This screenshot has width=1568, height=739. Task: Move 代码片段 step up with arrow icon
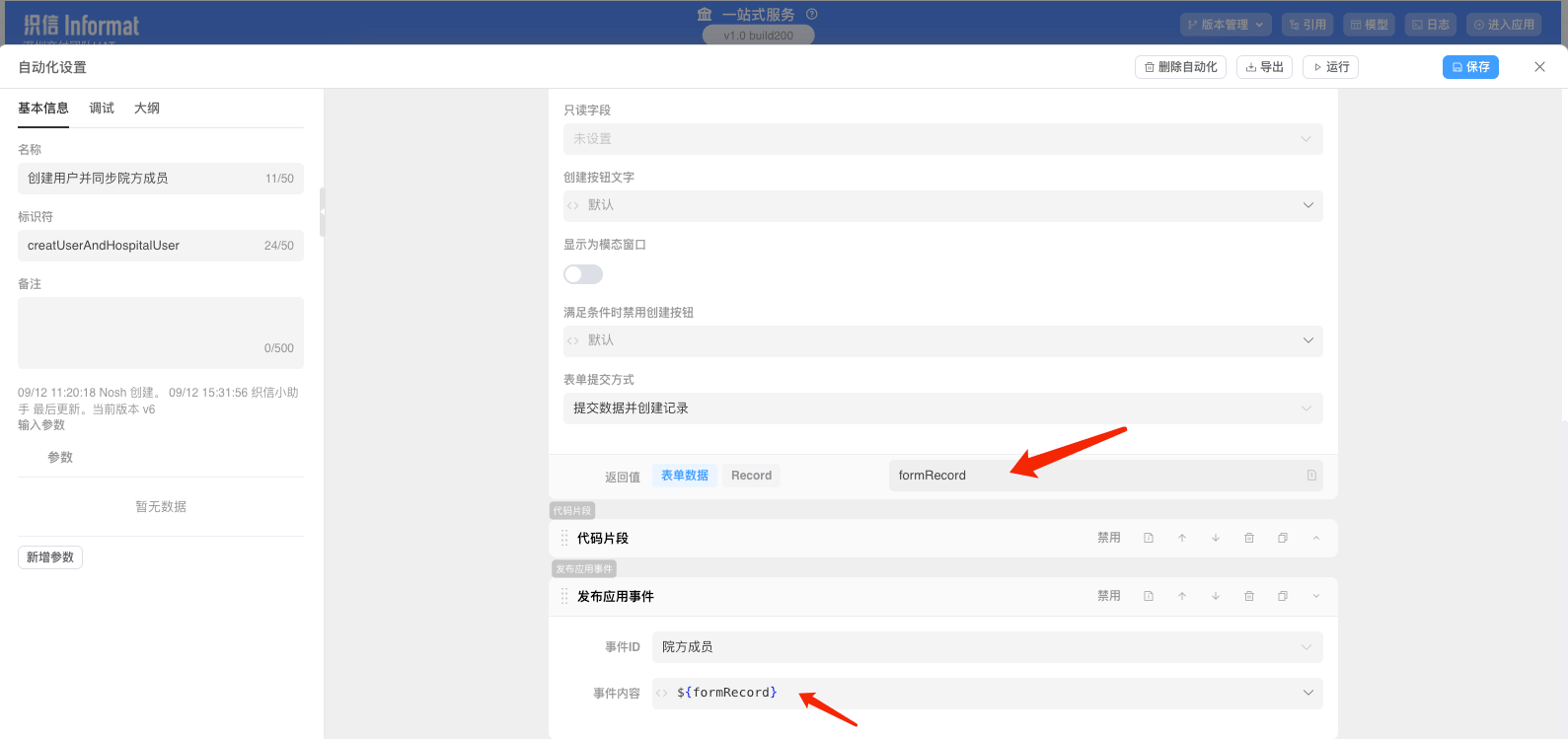(x=1182, y=538)
